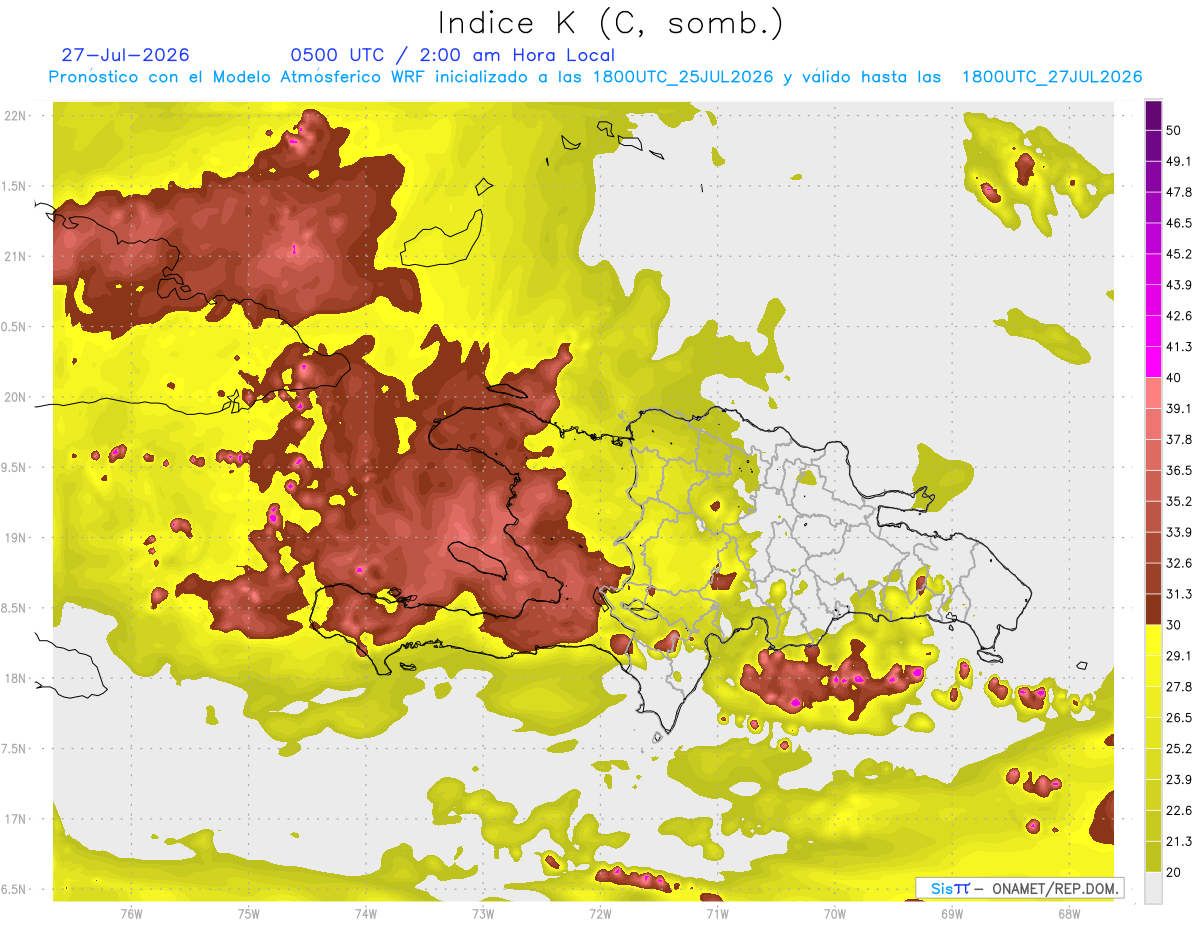The image size is (1200, 927).
Task: Click the colorbar value "32.6"
Action: click(1179, 563)
